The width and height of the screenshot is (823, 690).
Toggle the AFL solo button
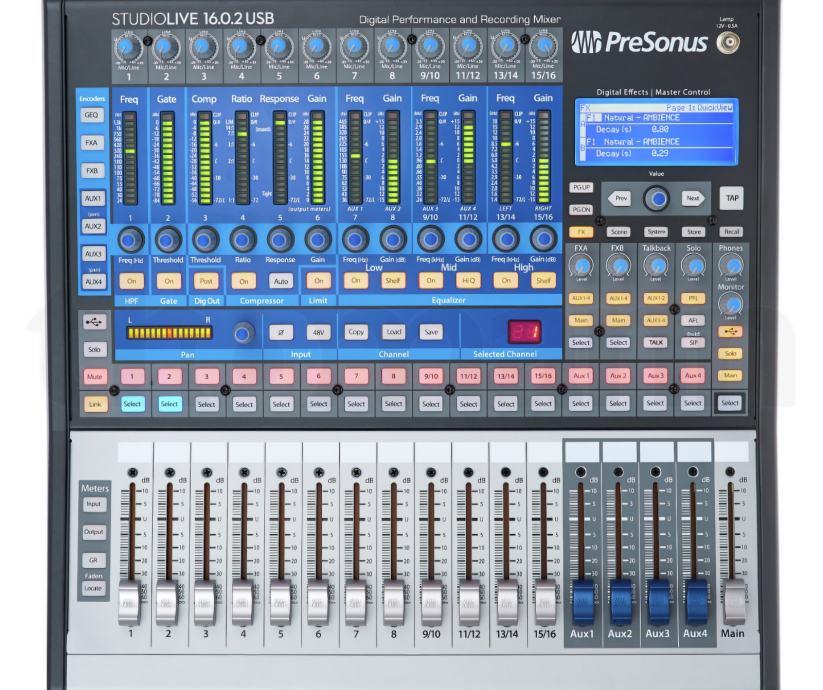click(693, 320)
